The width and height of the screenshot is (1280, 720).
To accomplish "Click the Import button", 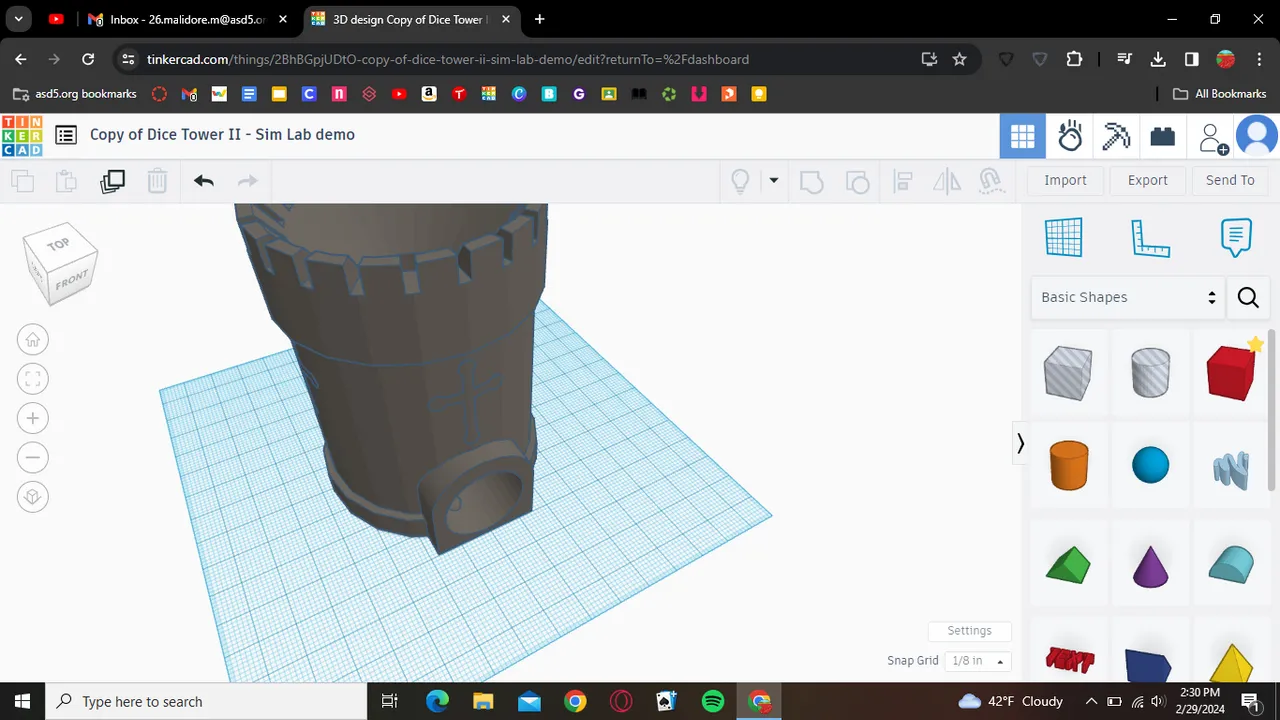I will click(x=1065, y=180).
